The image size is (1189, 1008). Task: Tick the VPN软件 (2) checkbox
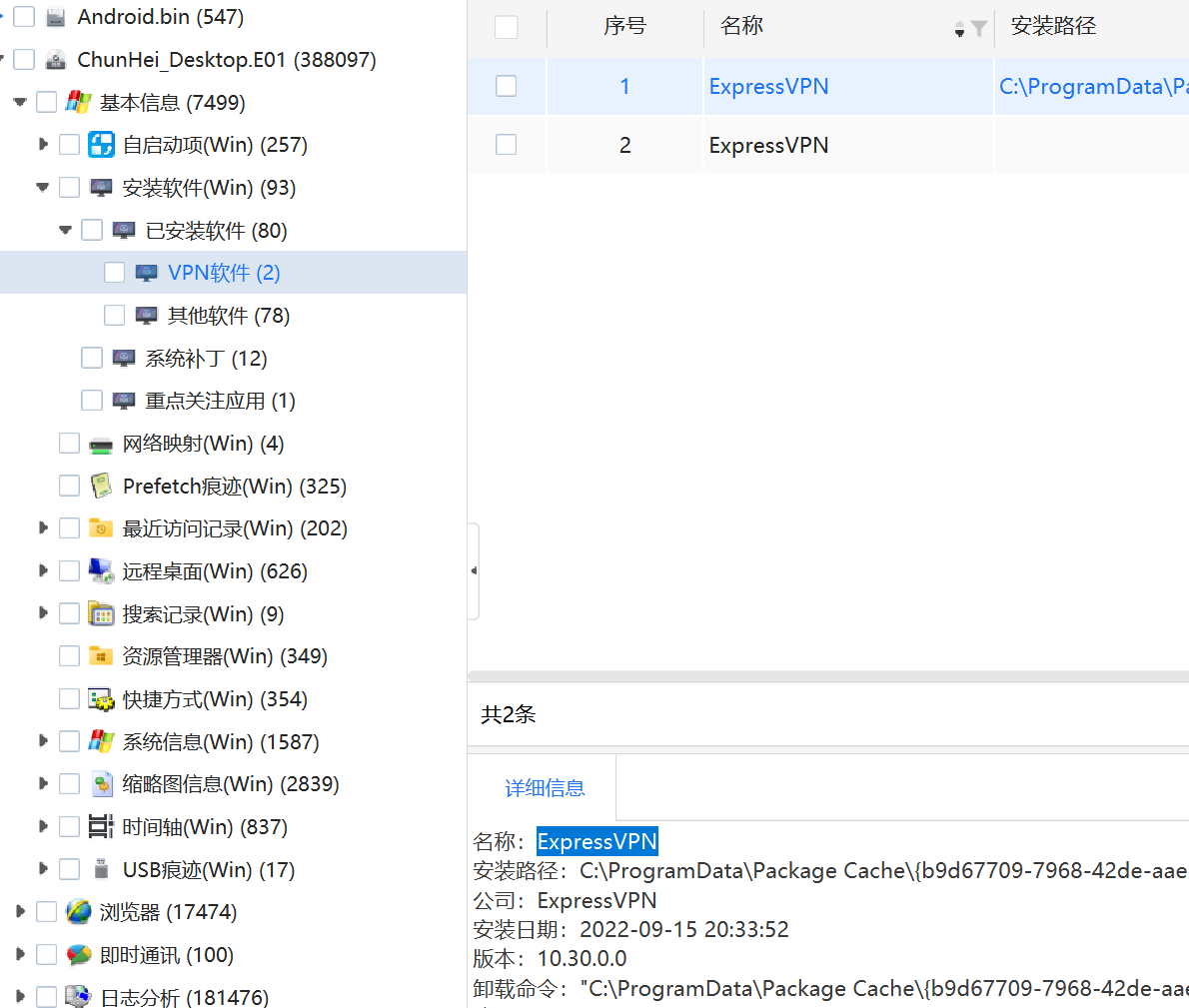coord(115,272)
